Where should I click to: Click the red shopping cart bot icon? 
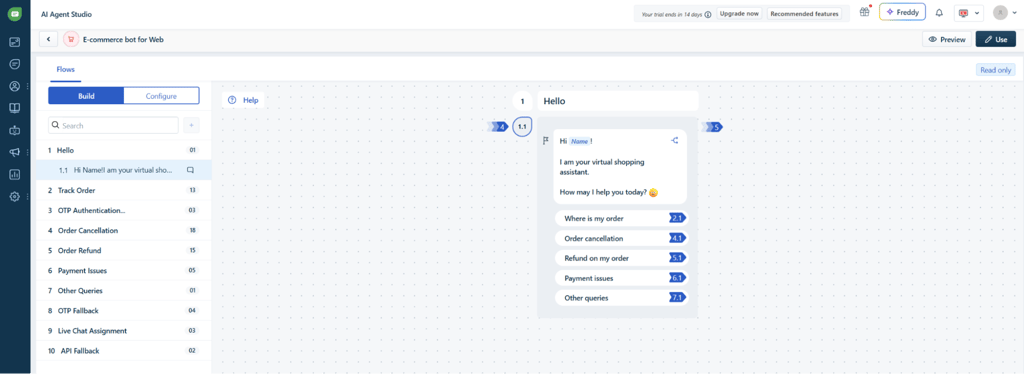(71, 39)
